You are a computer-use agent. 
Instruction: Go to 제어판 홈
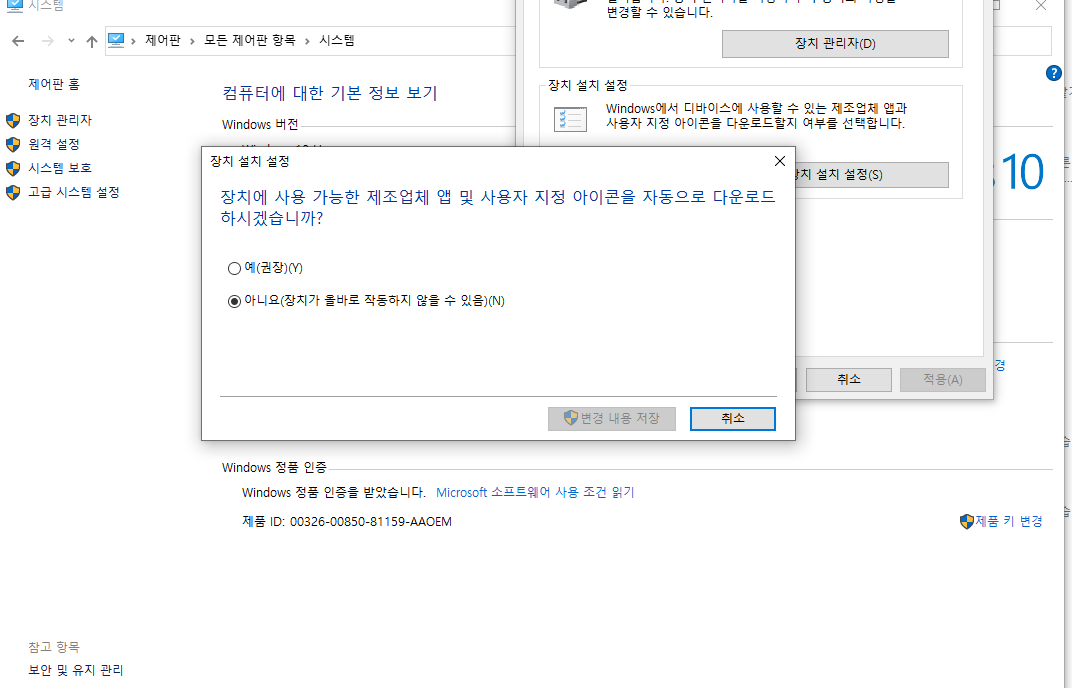click(54, 84)
